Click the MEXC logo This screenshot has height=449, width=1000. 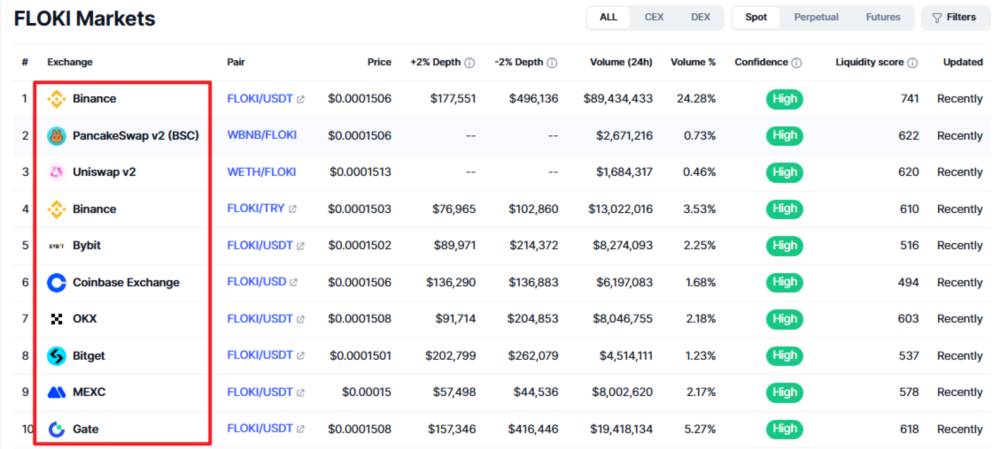click(57, 392)
